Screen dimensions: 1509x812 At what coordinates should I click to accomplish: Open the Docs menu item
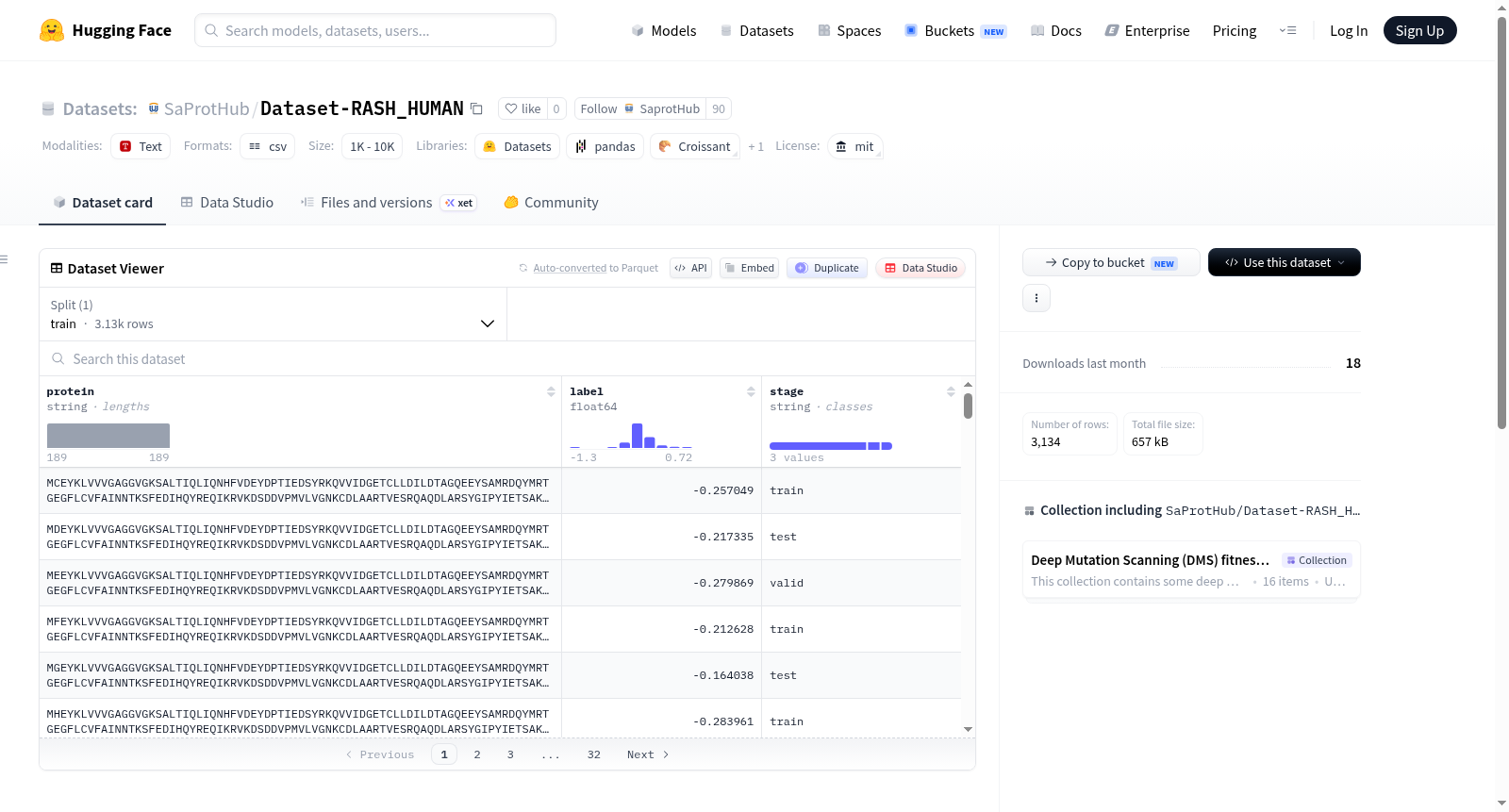[1055, 30]
